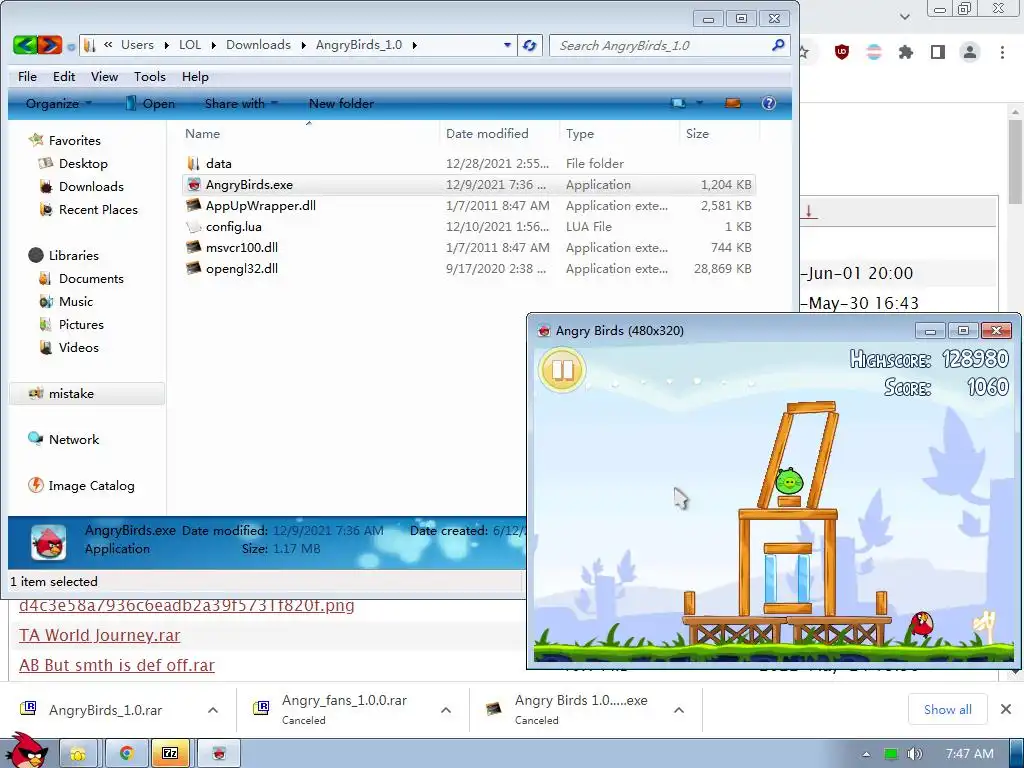
Task: Open the Explorer help icon
Action: (x=769, y=103)
